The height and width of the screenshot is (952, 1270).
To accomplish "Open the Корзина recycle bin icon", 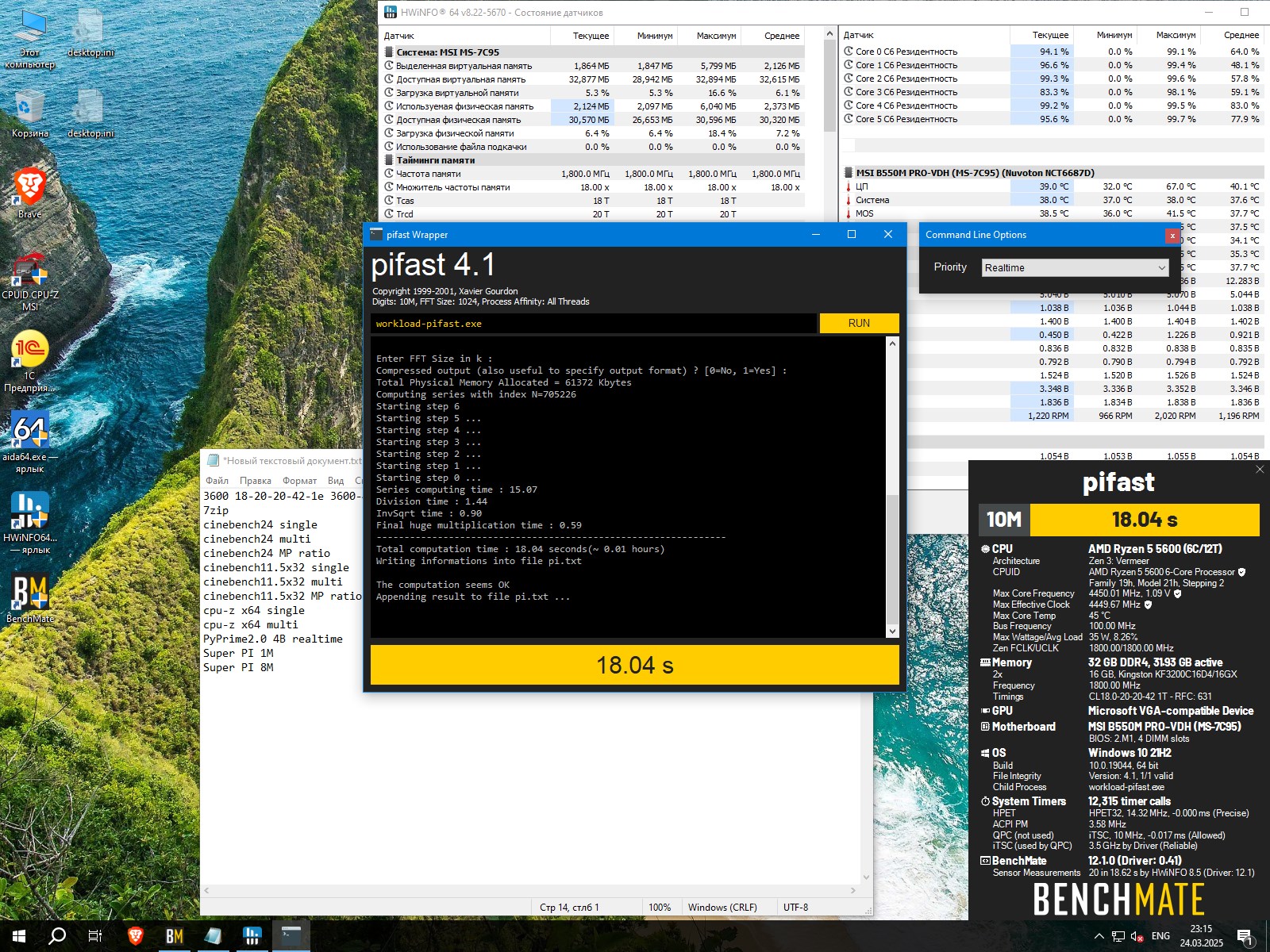I will click(30, 113).
